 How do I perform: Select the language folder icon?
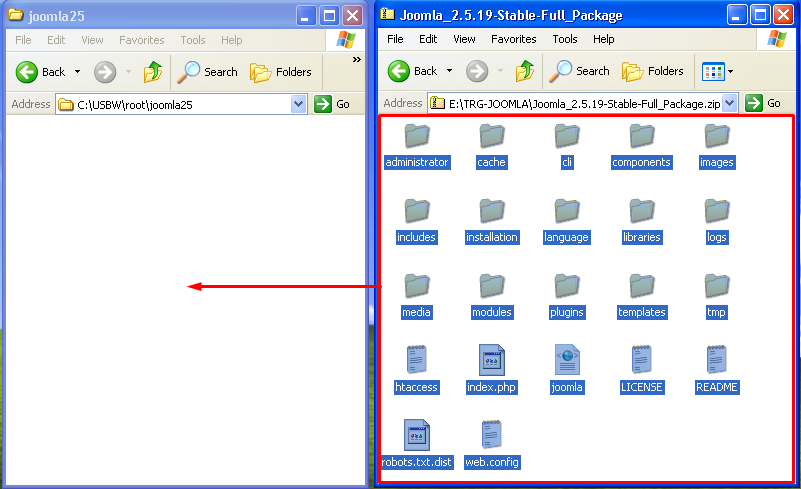point(567,211)
